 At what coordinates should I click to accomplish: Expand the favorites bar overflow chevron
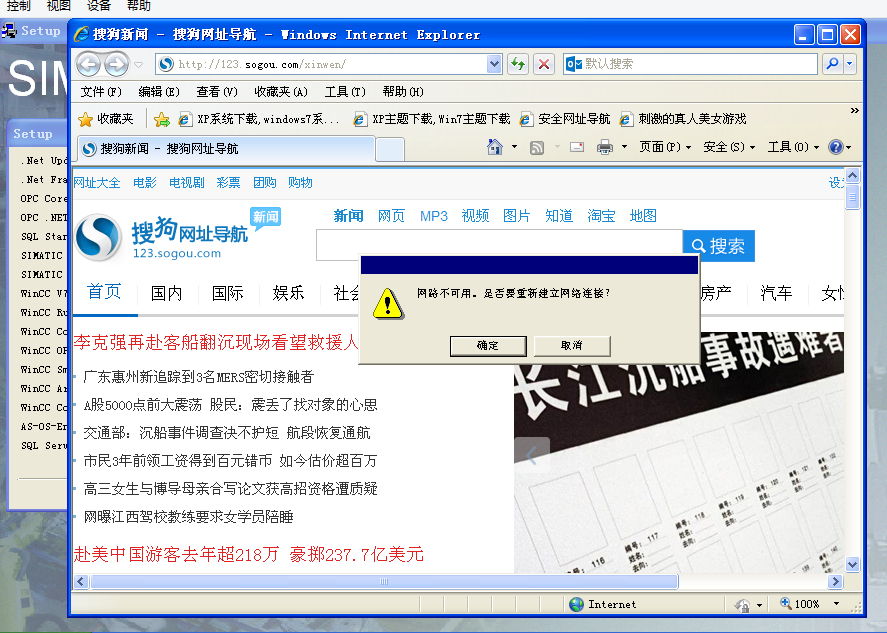pos(854,111)
